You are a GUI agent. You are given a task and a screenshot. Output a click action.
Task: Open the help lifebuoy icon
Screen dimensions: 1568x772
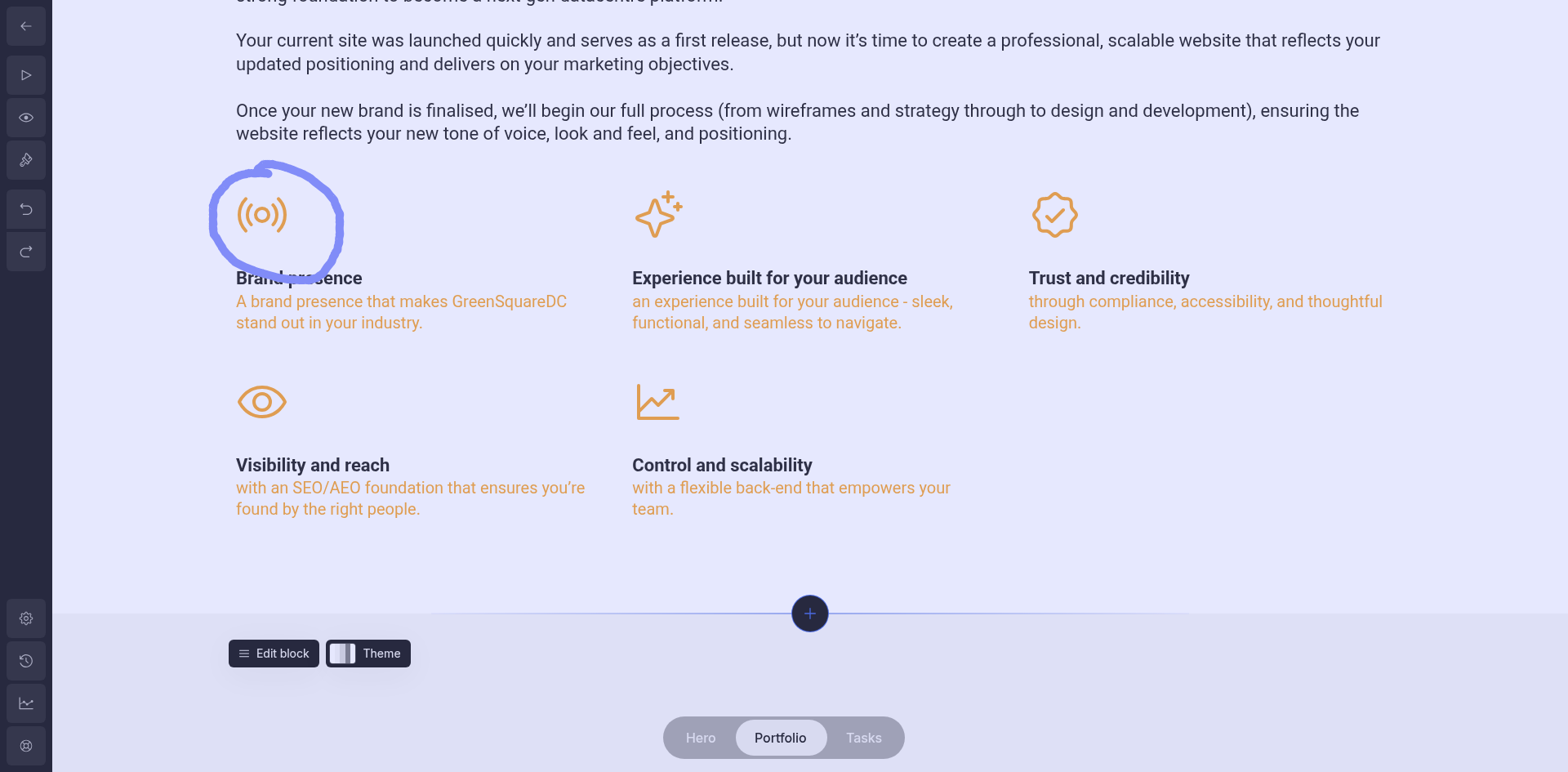click(x=26, y=746)
